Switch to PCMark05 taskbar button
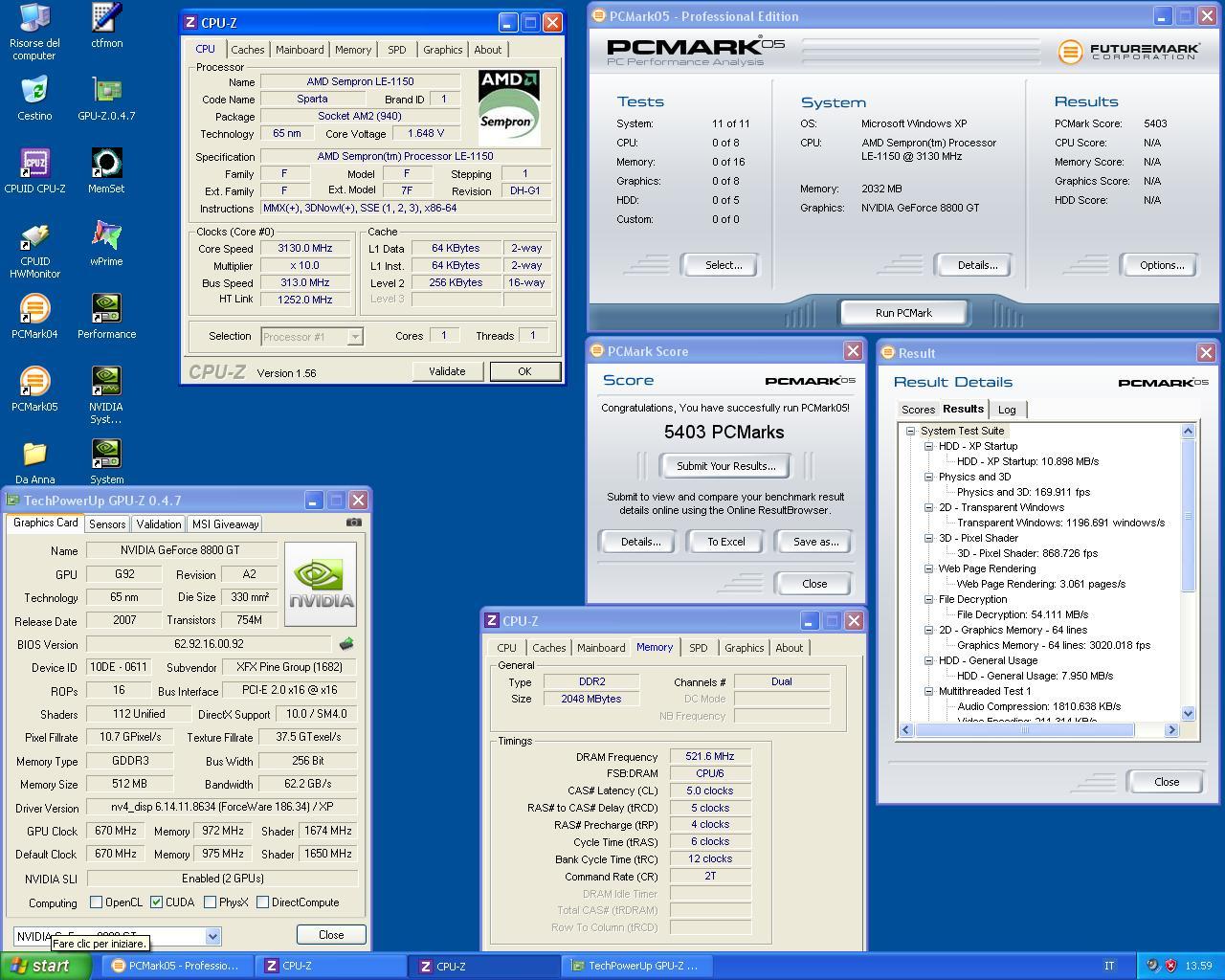Viewport: 1225px width, 980px height. (177, 966)
